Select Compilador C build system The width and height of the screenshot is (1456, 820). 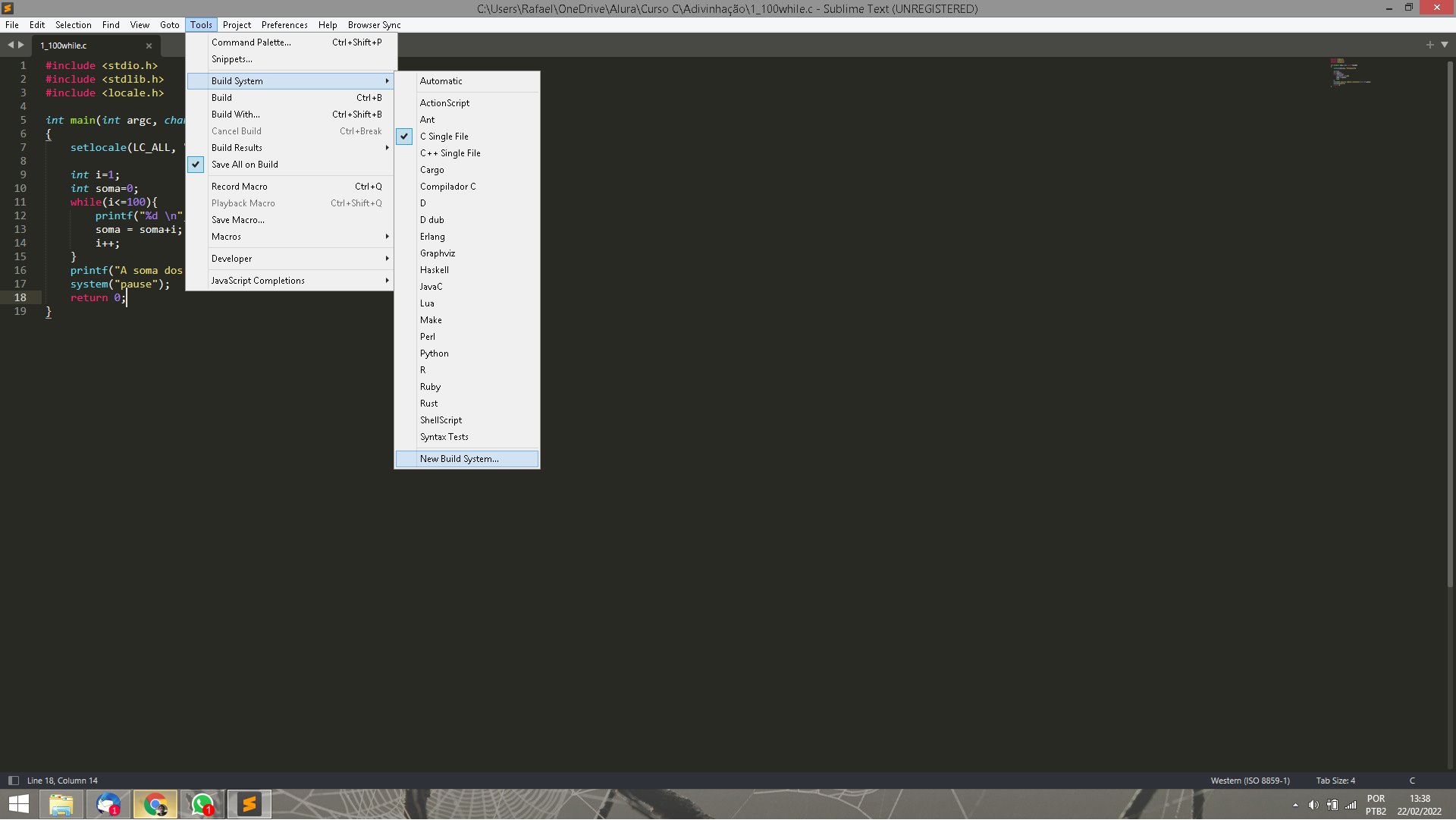coord(467,187)
